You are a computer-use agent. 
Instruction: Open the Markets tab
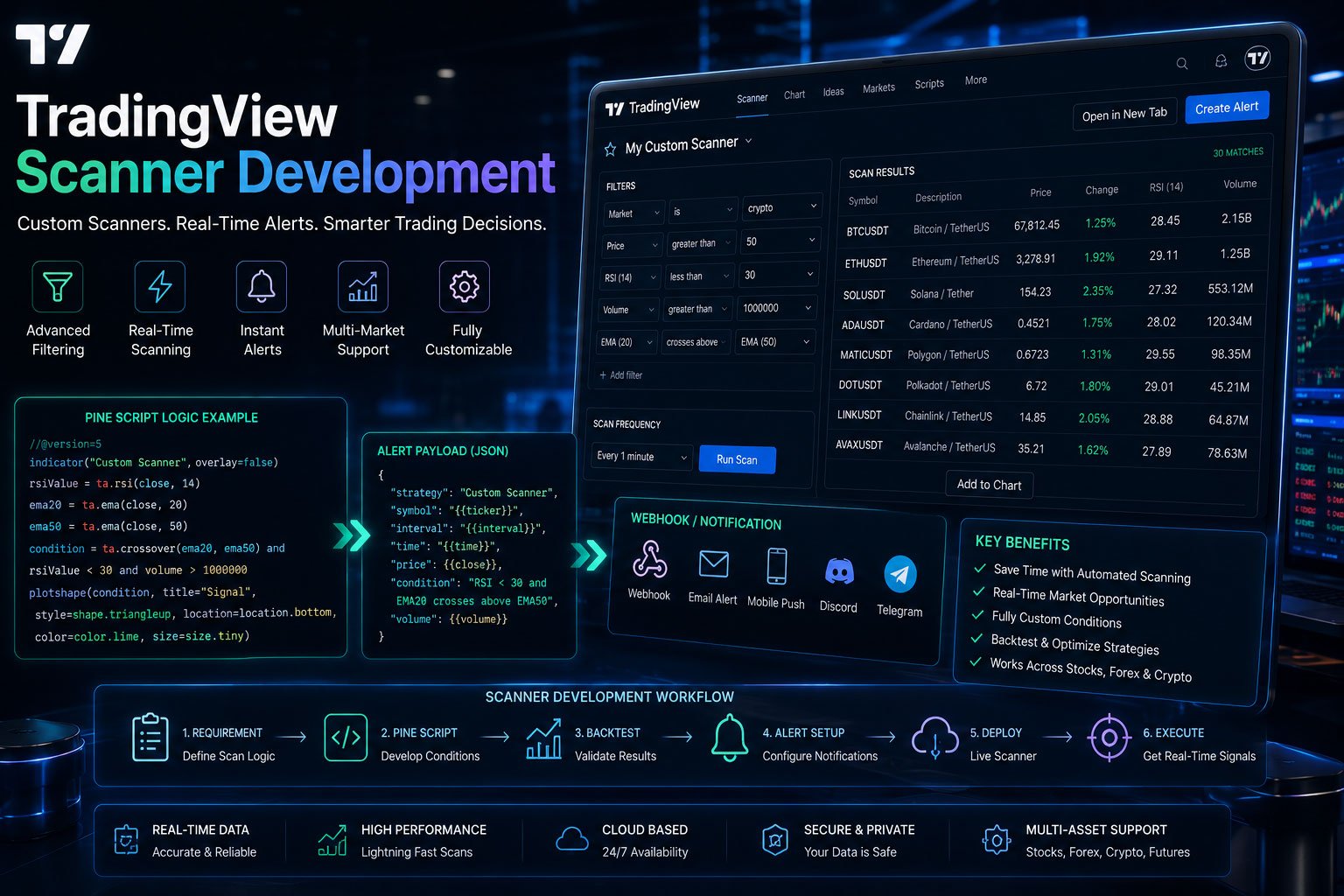click(x=879, y=88)
